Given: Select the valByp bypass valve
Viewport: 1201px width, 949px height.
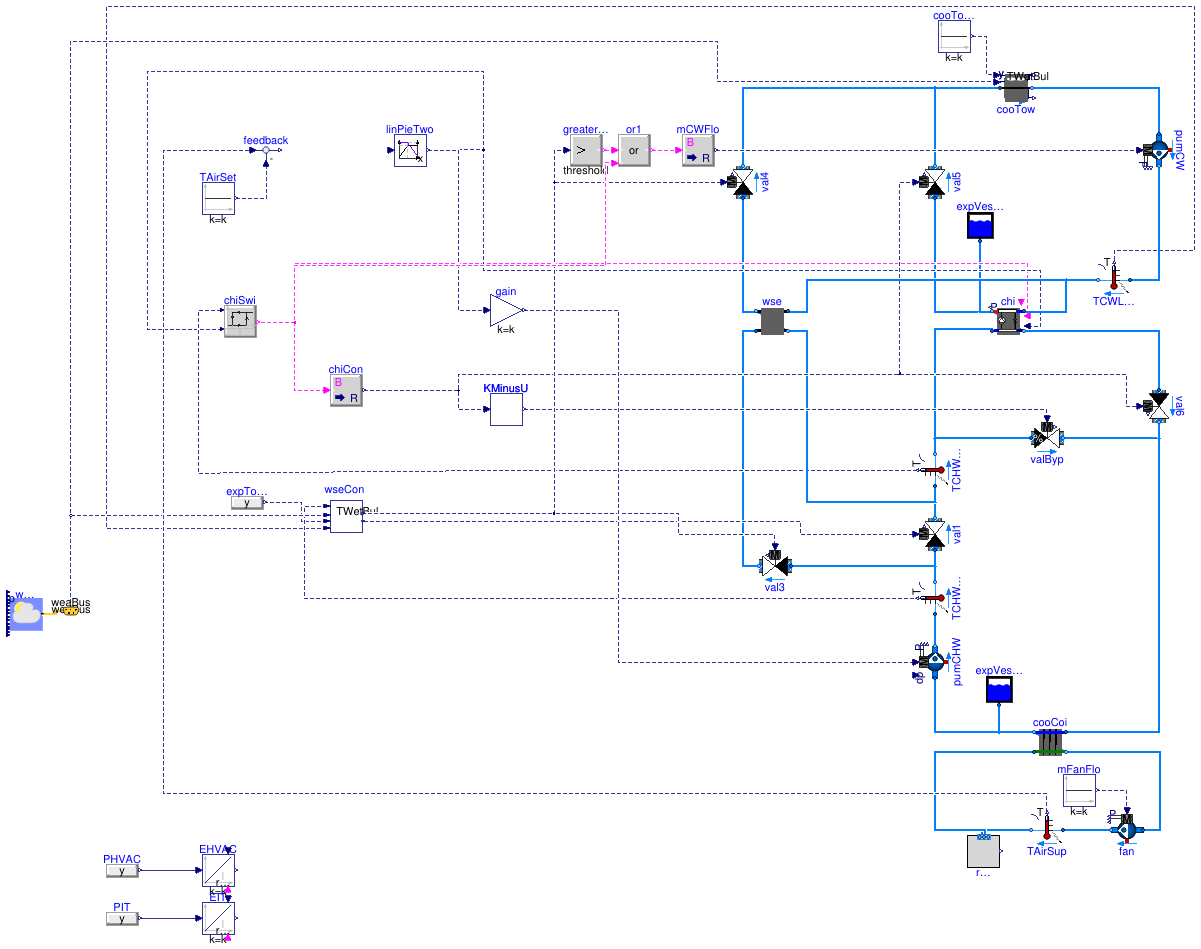Looking at the screenshot, I should tap(1047, 437).
